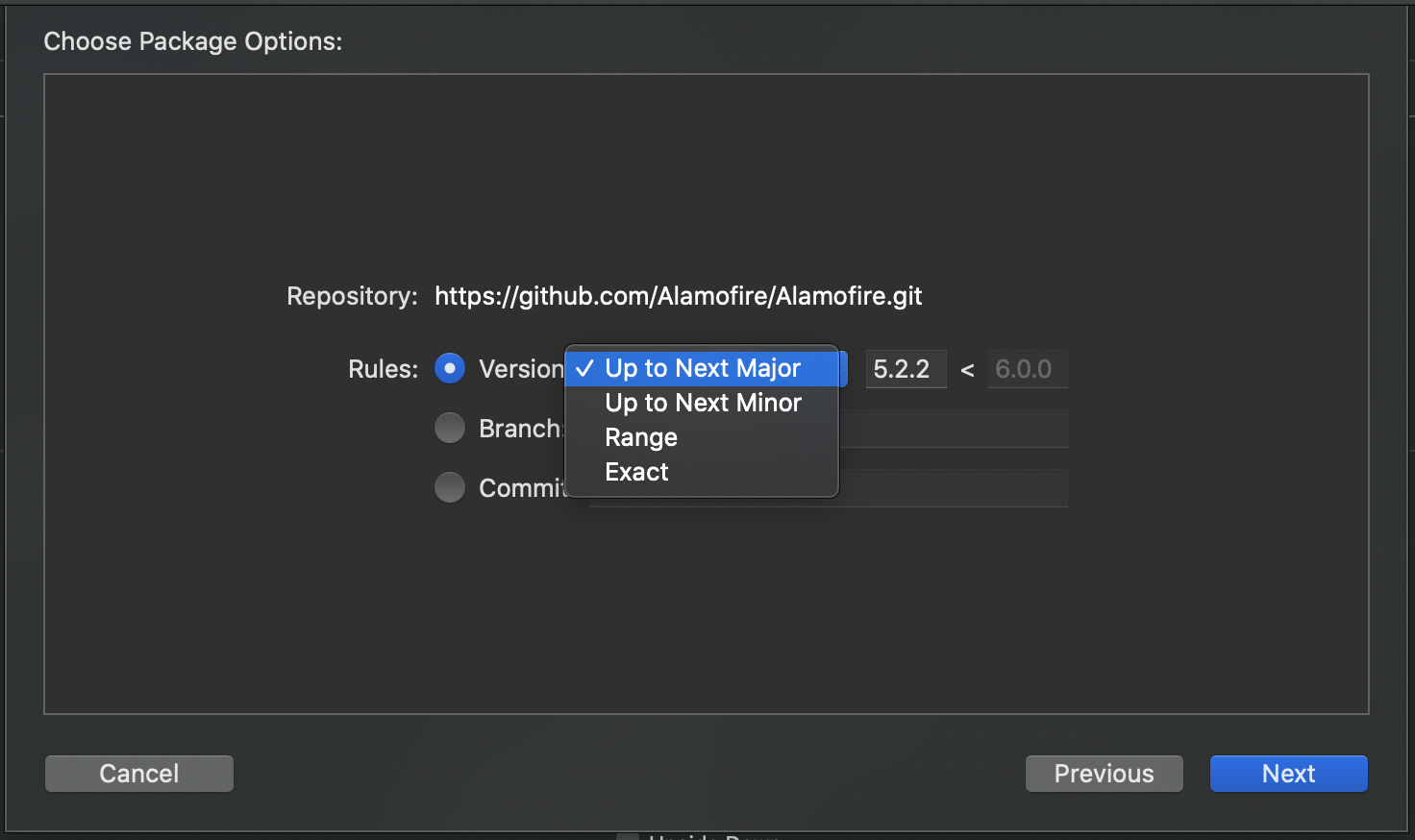
Task: Click the Choose Package Options heading
Action: click(x=193, y=41)
